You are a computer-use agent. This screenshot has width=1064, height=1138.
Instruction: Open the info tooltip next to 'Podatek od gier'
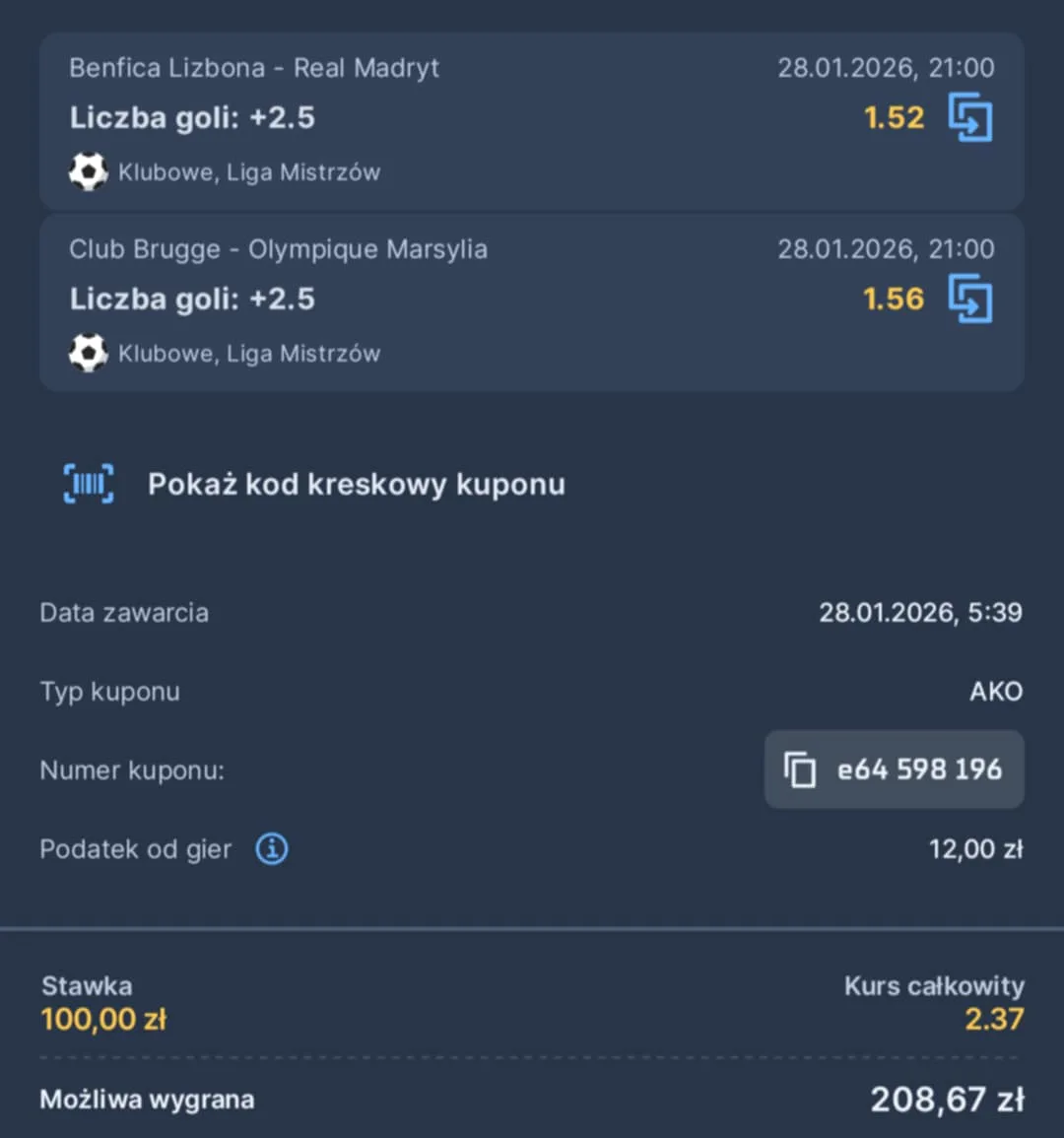coord(271,848)
